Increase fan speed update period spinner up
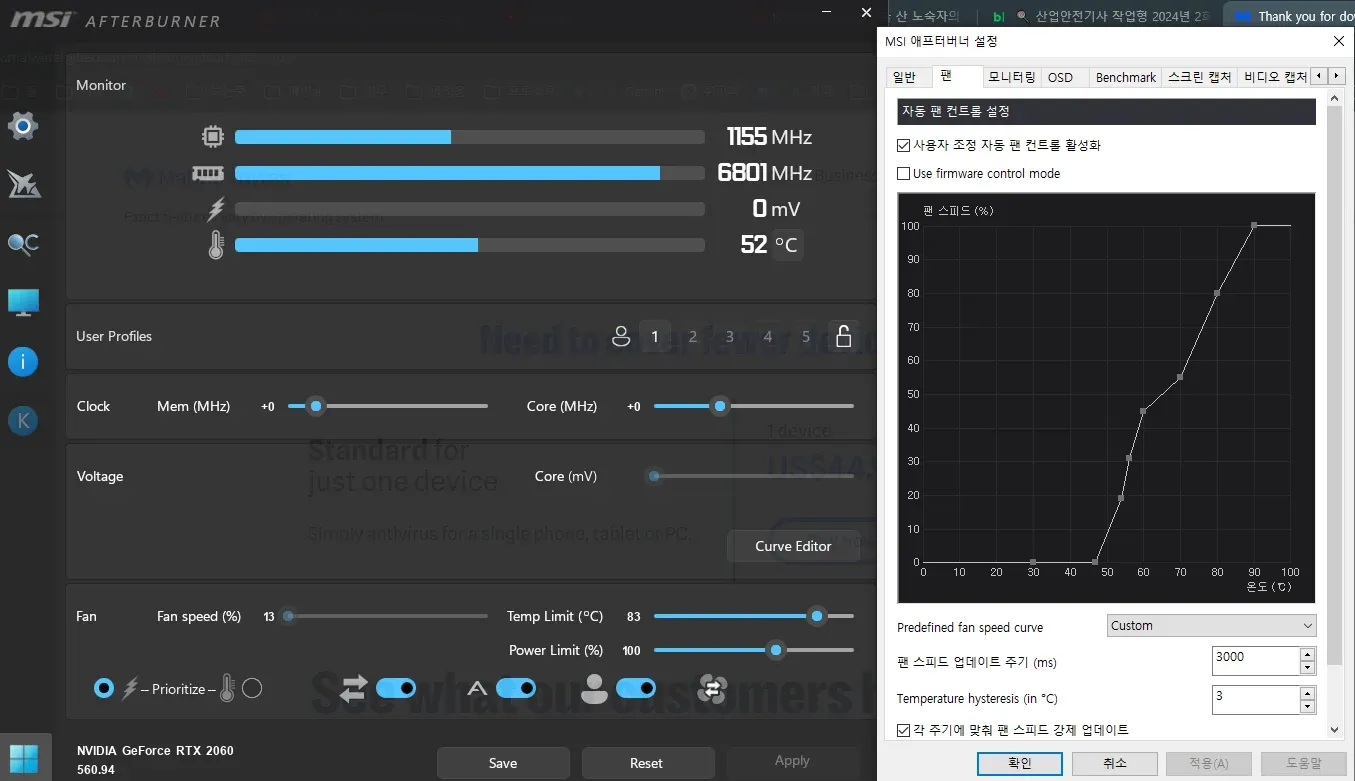 [x=1307, y=655]
